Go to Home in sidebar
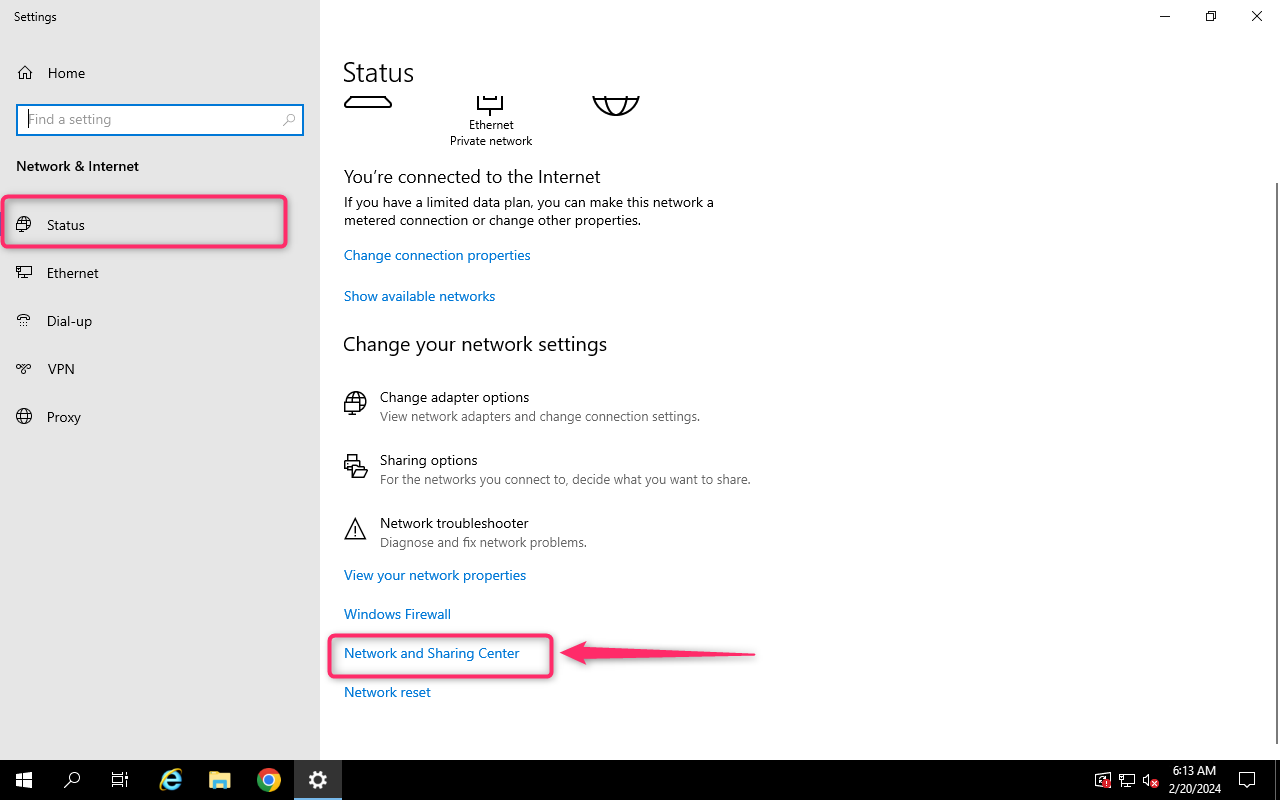 (x=160, y=73)
